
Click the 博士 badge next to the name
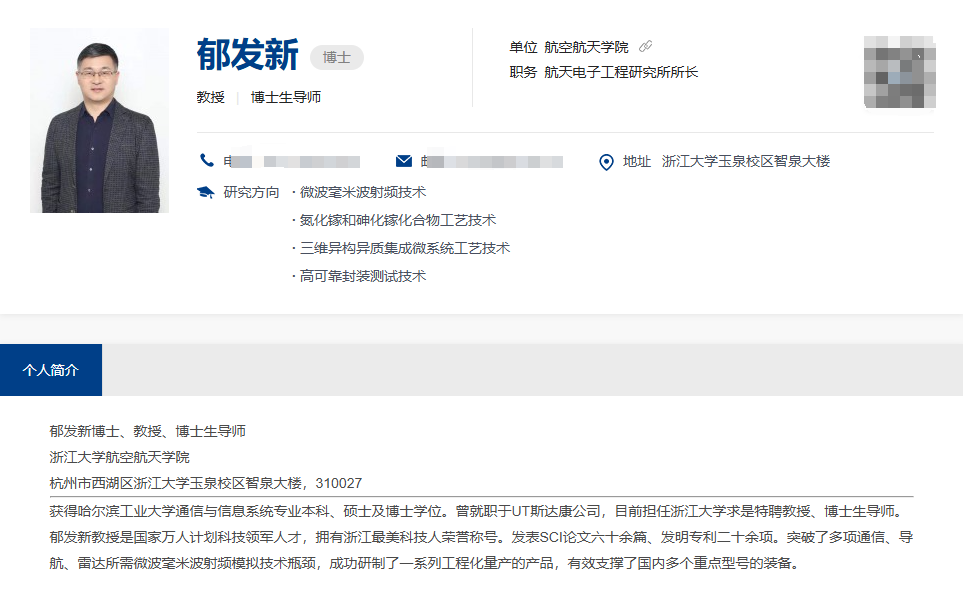pyautogui.click(x=337, y=57)
